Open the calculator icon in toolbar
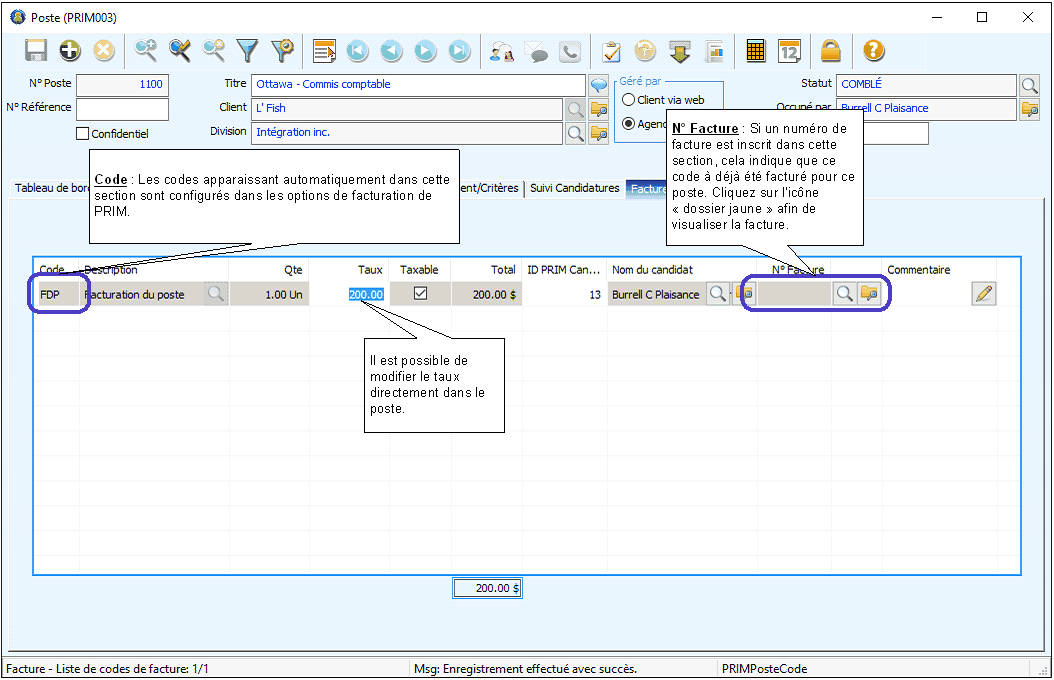 (756, 51)
